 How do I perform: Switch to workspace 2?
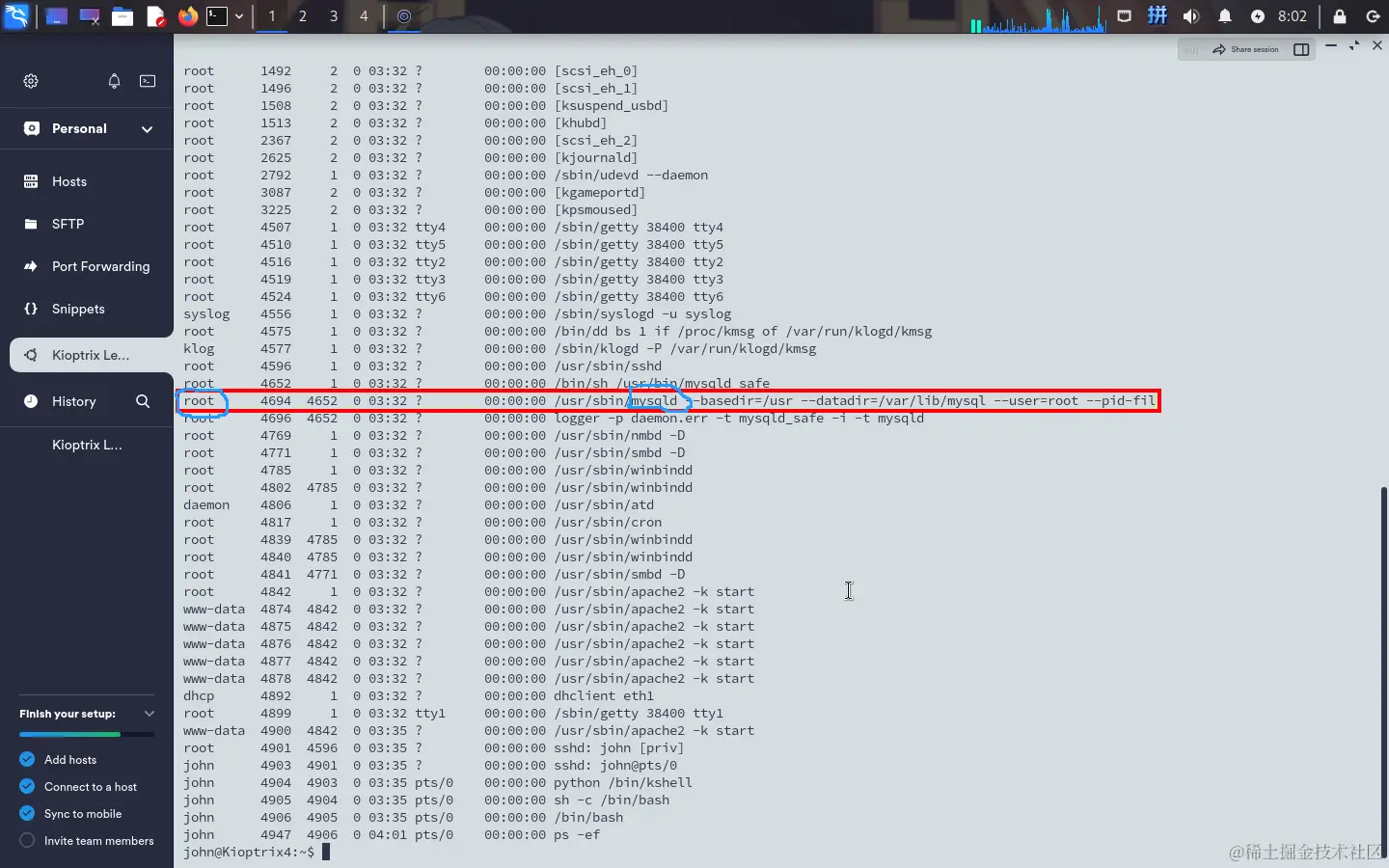point(303,16)
